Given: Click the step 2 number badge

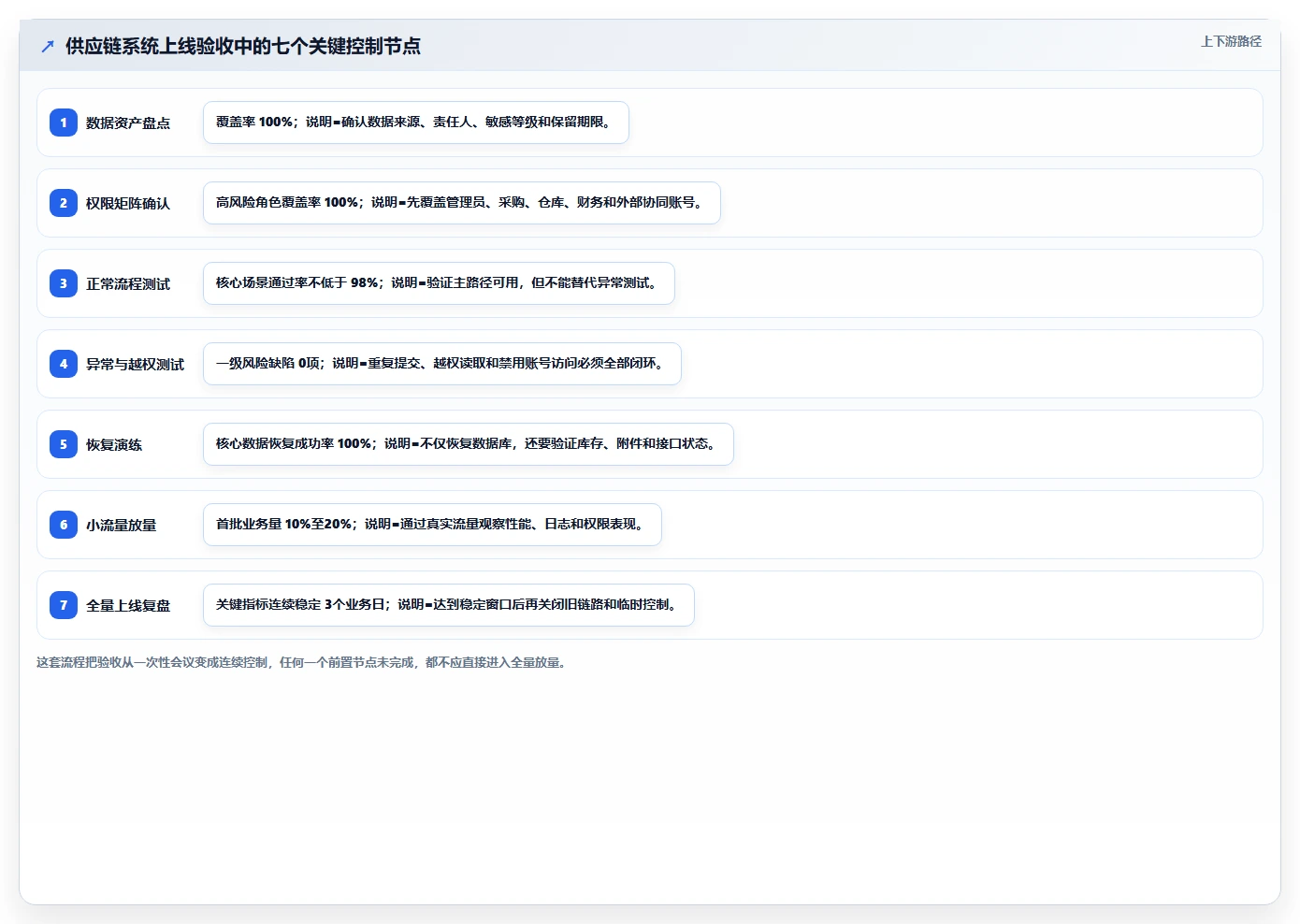Looking at the screenshot, I should (x=64, y=203).
